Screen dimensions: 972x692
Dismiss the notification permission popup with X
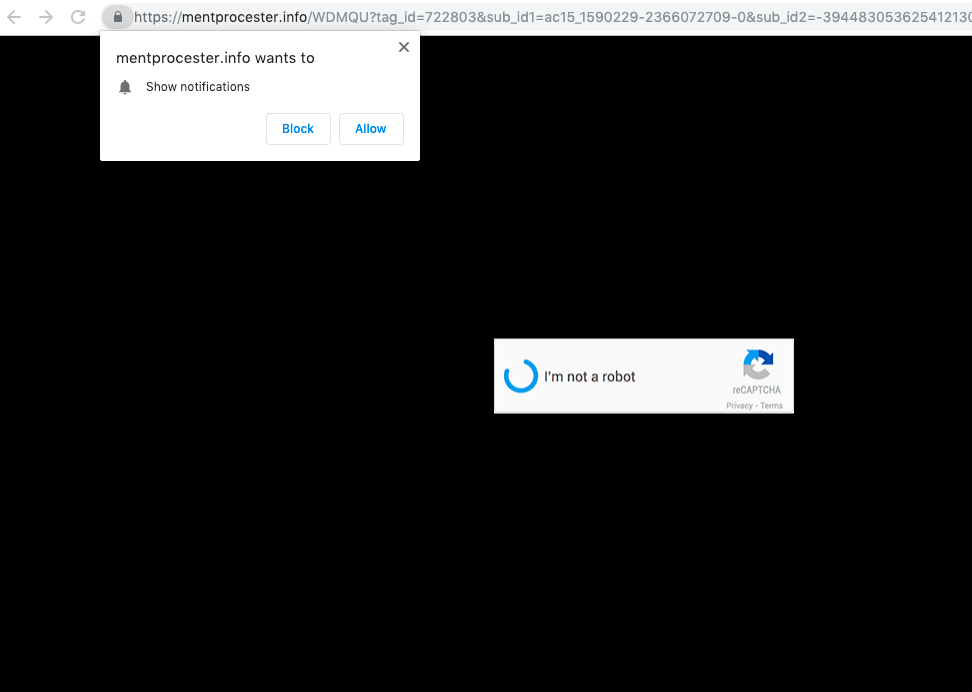pyautogui.click(x=404, y=47)
